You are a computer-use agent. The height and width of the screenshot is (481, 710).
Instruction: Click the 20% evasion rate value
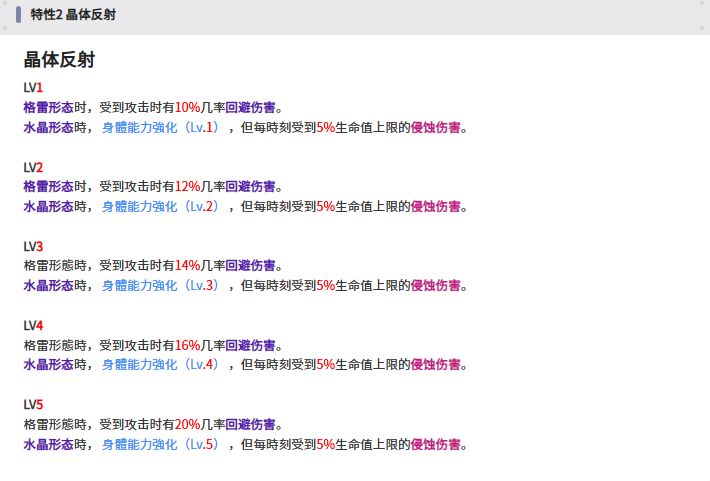187,424
